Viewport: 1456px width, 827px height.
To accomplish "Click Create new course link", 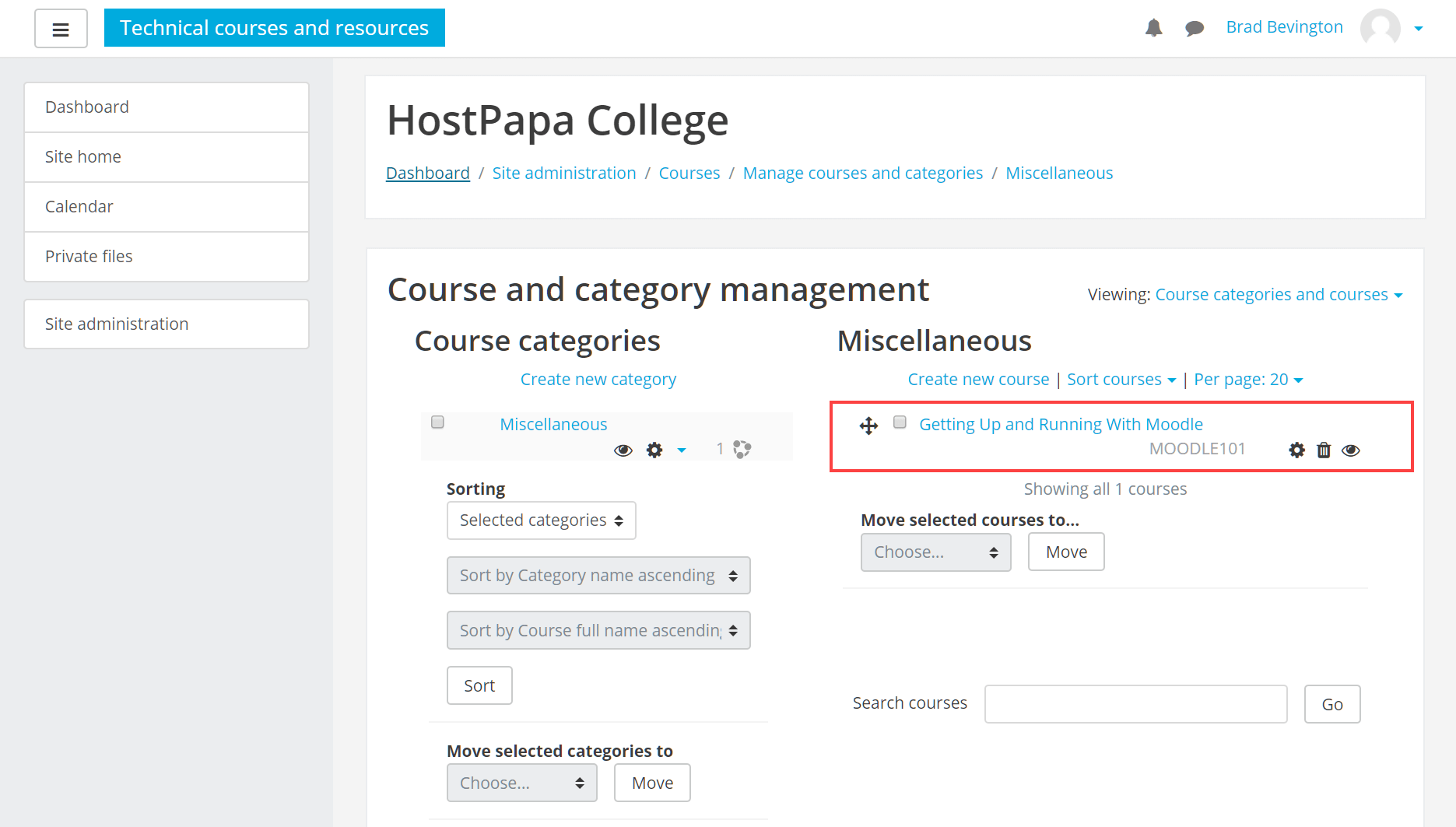I will pos(978,380).
